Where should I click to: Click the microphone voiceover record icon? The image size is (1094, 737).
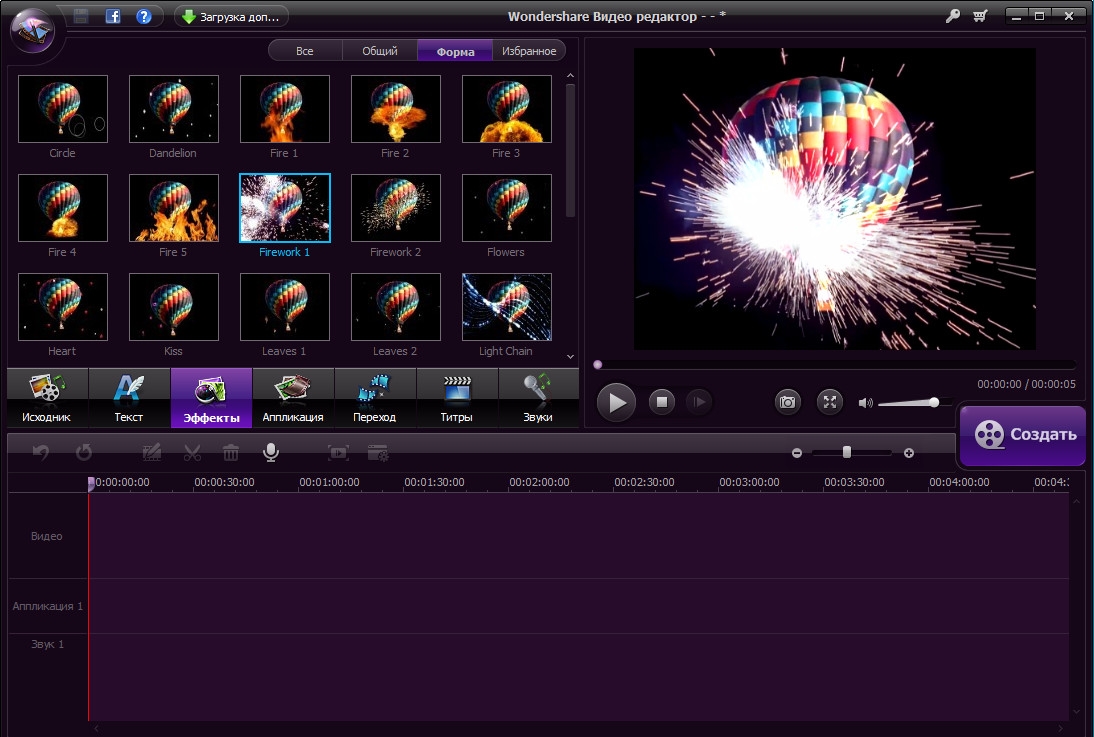click(270, 453)
